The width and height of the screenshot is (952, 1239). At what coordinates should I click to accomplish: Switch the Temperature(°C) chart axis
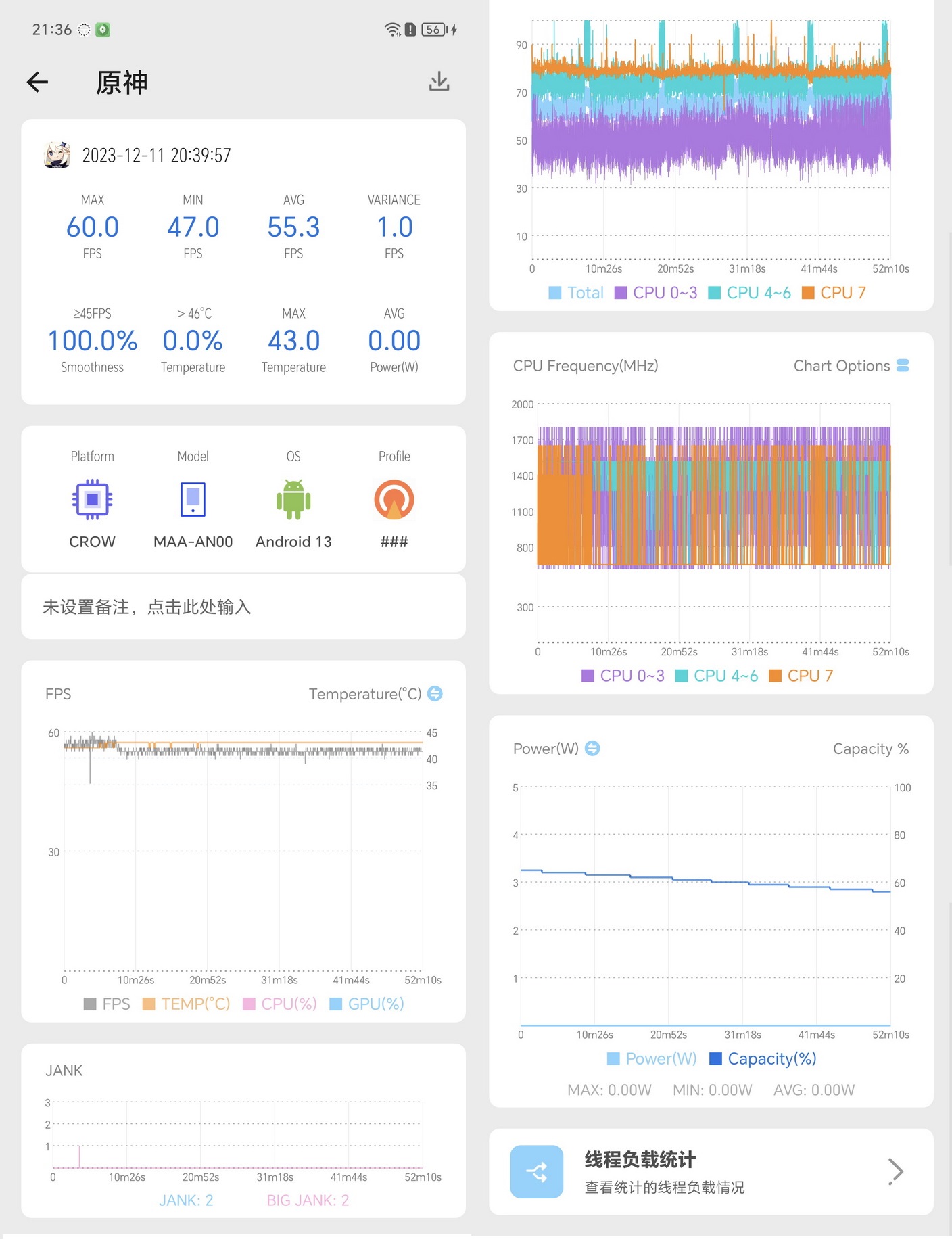435,693
